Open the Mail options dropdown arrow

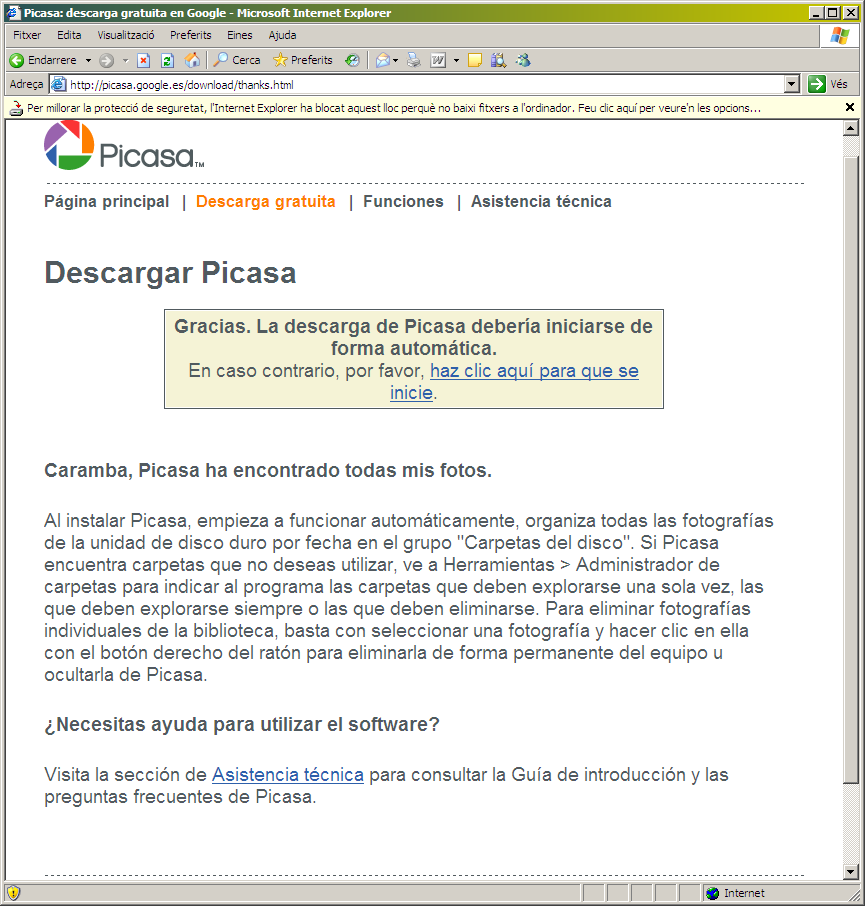point(396,60)
